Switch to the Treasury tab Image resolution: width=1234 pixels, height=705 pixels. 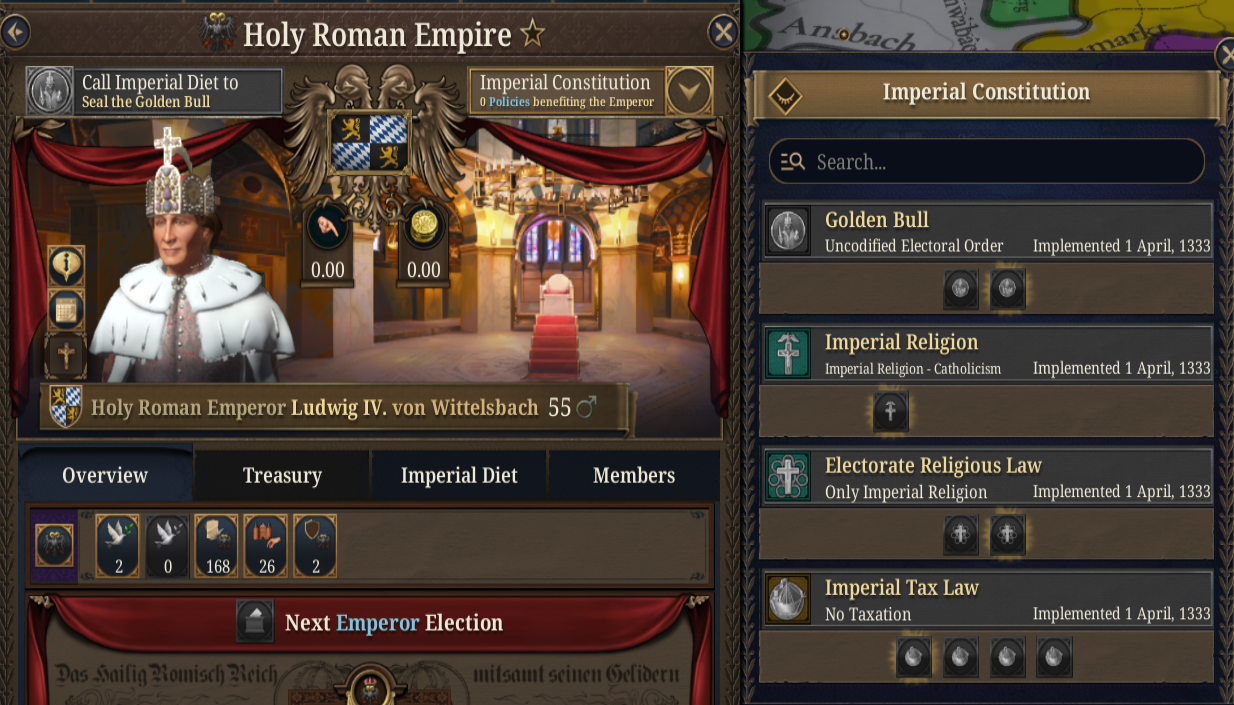(282, 476)
